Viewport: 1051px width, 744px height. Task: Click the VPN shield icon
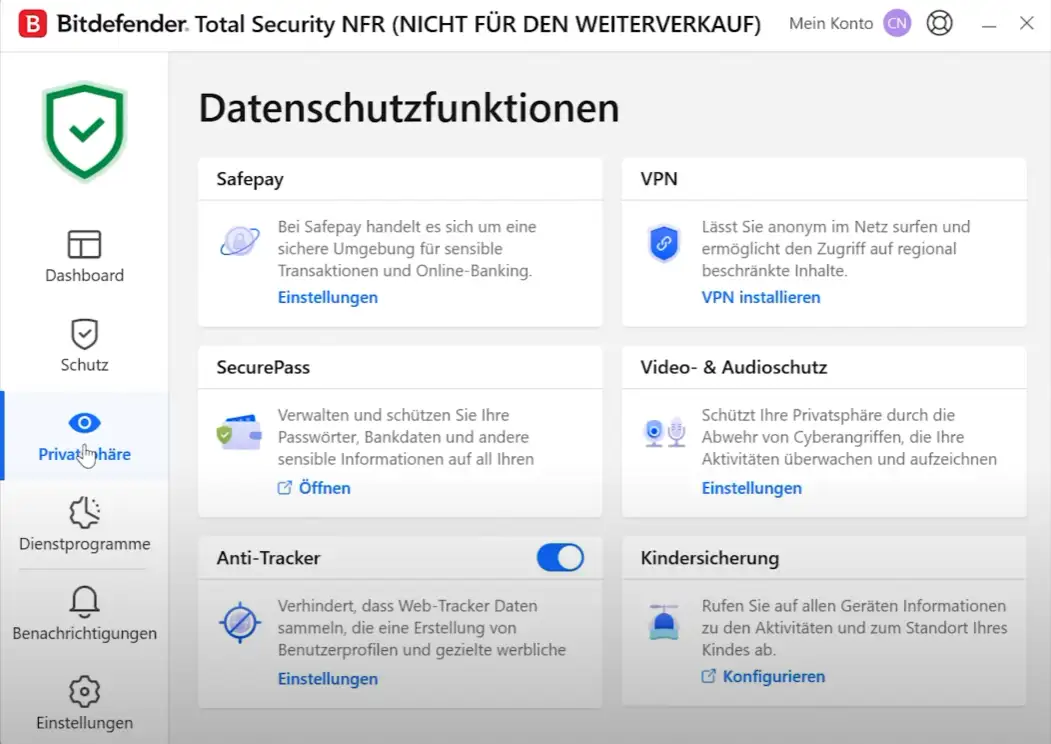click(663, 243)
